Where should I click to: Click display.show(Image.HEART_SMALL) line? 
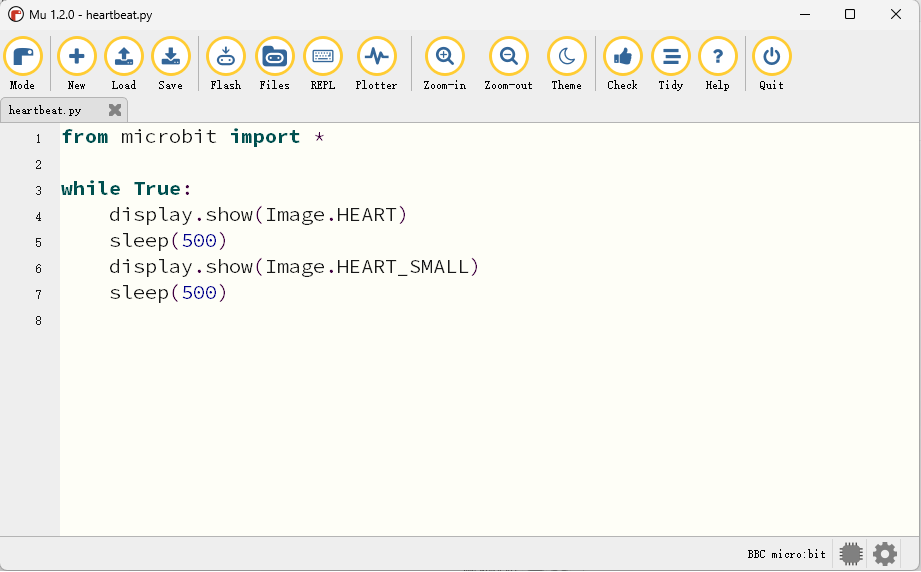[294, 267]
